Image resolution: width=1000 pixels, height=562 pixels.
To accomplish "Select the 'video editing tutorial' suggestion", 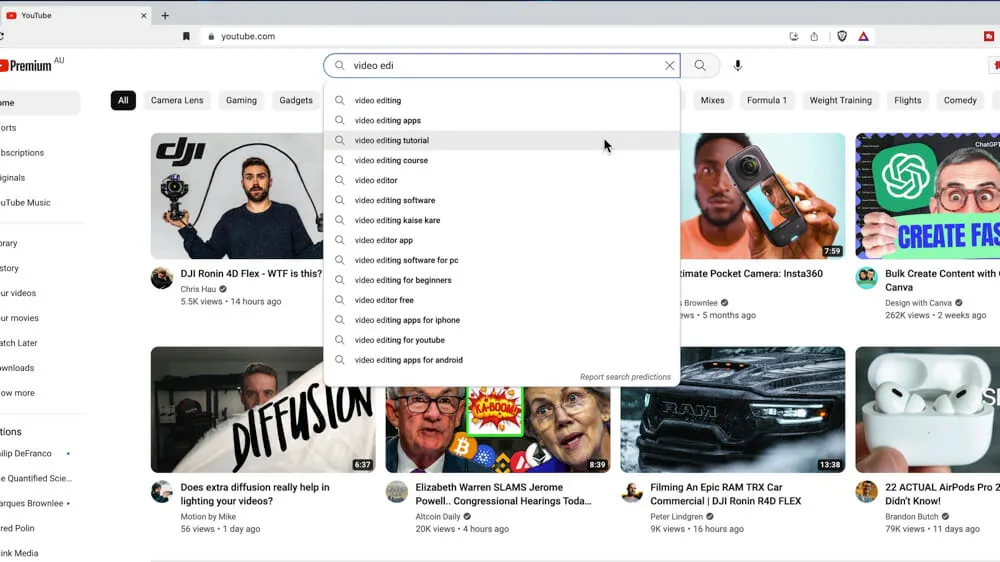I will point(391,141).
